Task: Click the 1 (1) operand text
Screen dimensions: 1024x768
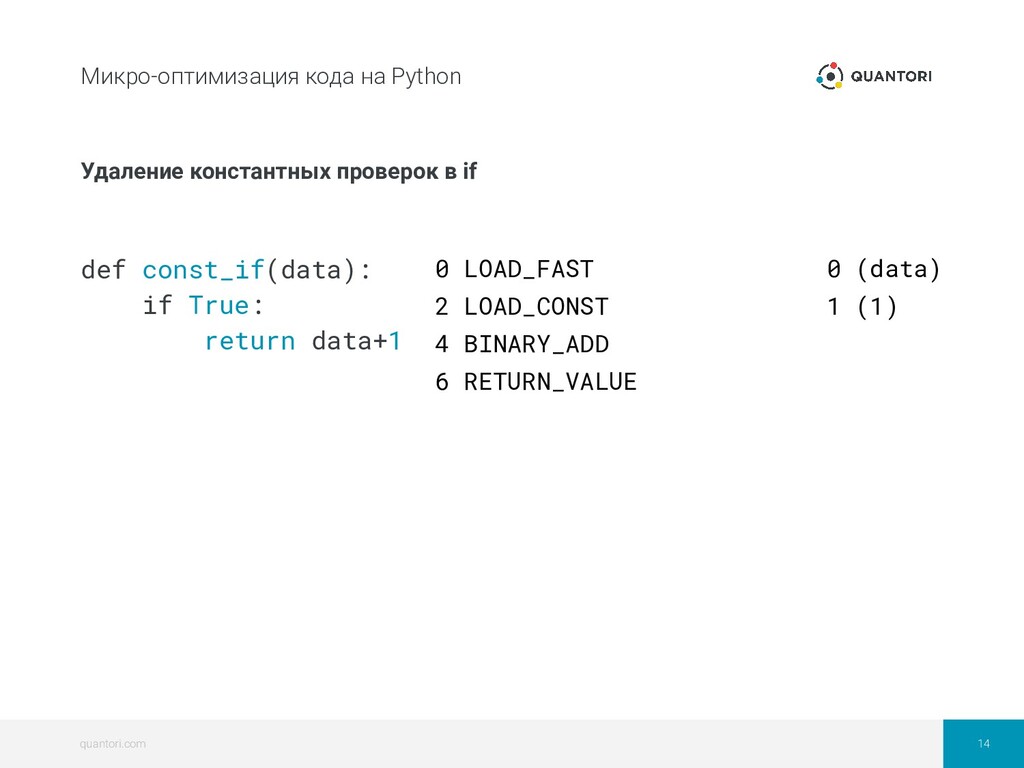Action: [x=862, y=307]
